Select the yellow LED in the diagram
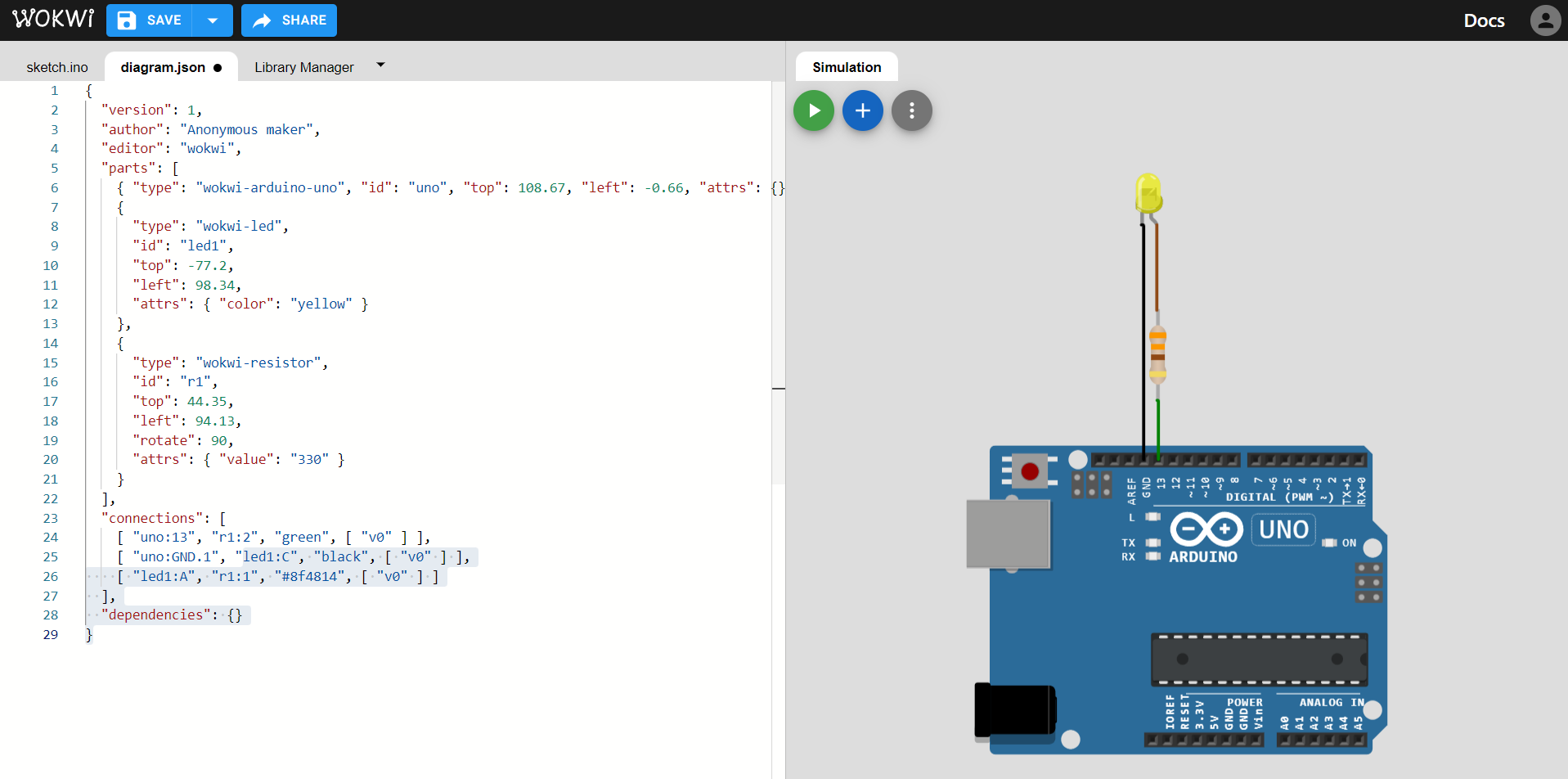 point(1148,193)
